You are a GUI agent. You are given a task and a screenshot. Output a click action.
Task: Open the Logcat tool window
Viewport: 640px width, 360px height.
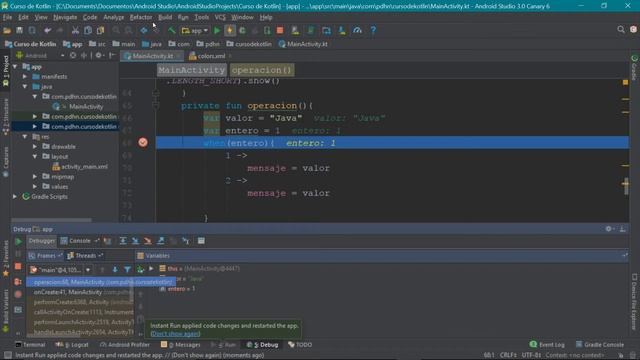coord(73,344)
